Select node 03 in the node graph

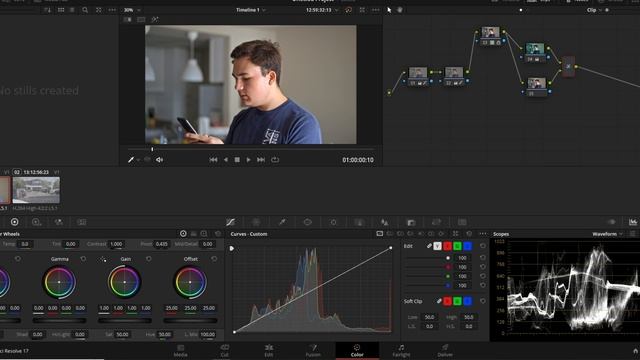click(490, 36)
